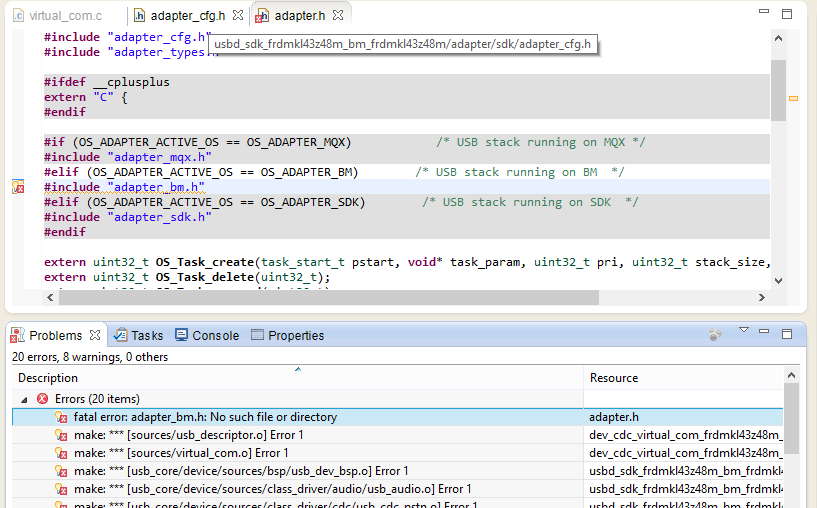Click the #include "adapter_mqx.h" code line
The height and width of the screenshot is (508, 817).
[128, 157]
